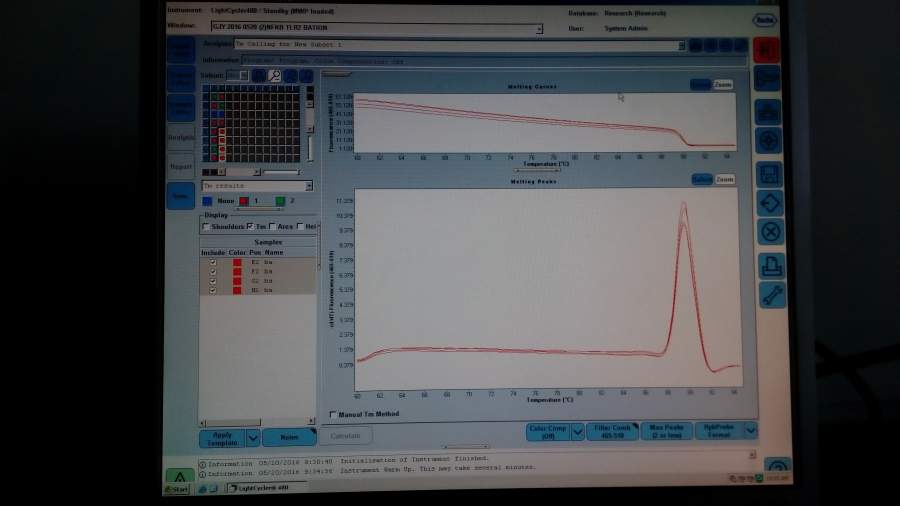Click the first blue icon right of Analysis field

696,45
